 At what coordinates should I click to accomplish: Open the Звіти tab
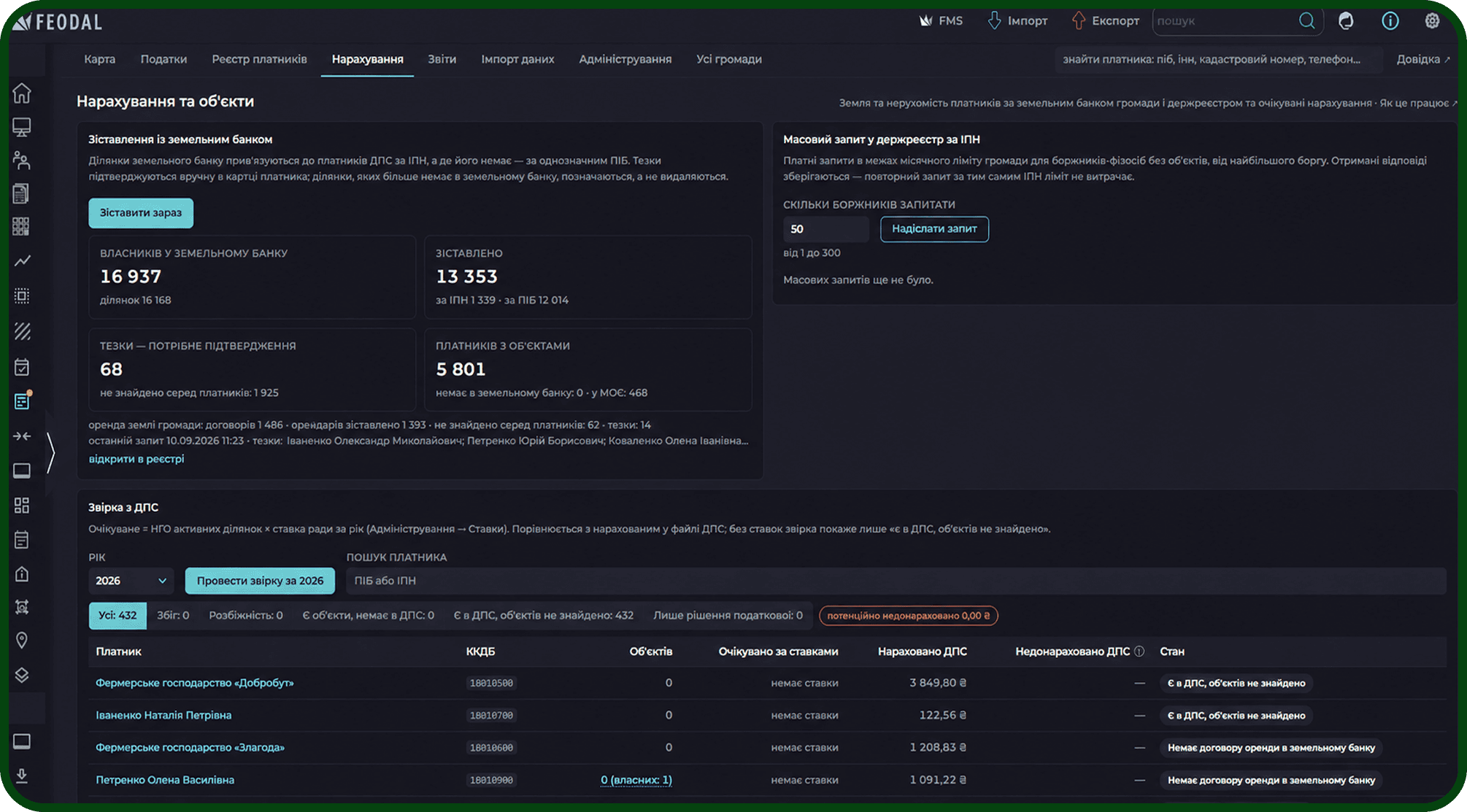pos(442,59)
